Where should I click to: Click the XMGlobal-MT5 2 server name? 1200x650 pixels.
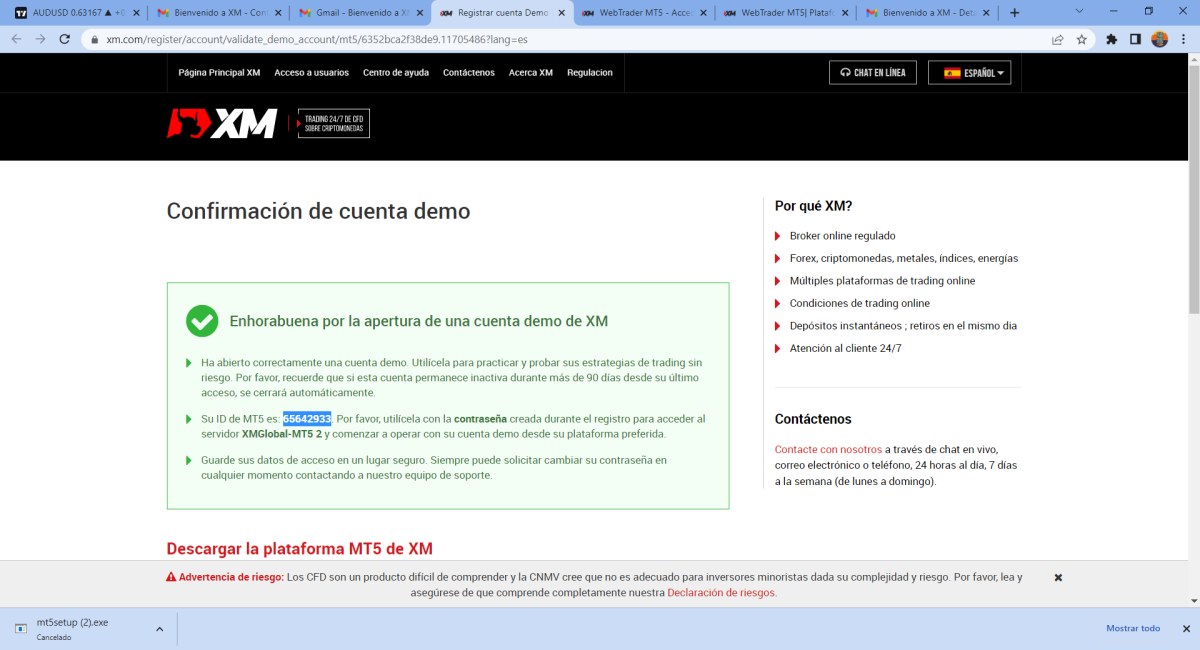(281, 434)
